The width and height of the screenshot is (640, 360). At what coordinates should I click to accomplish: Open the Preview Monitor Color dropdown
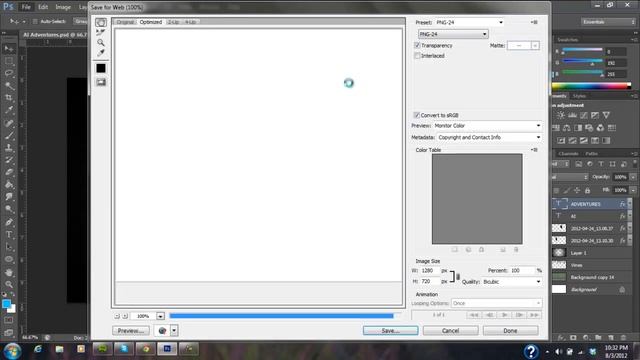point(487,126)
